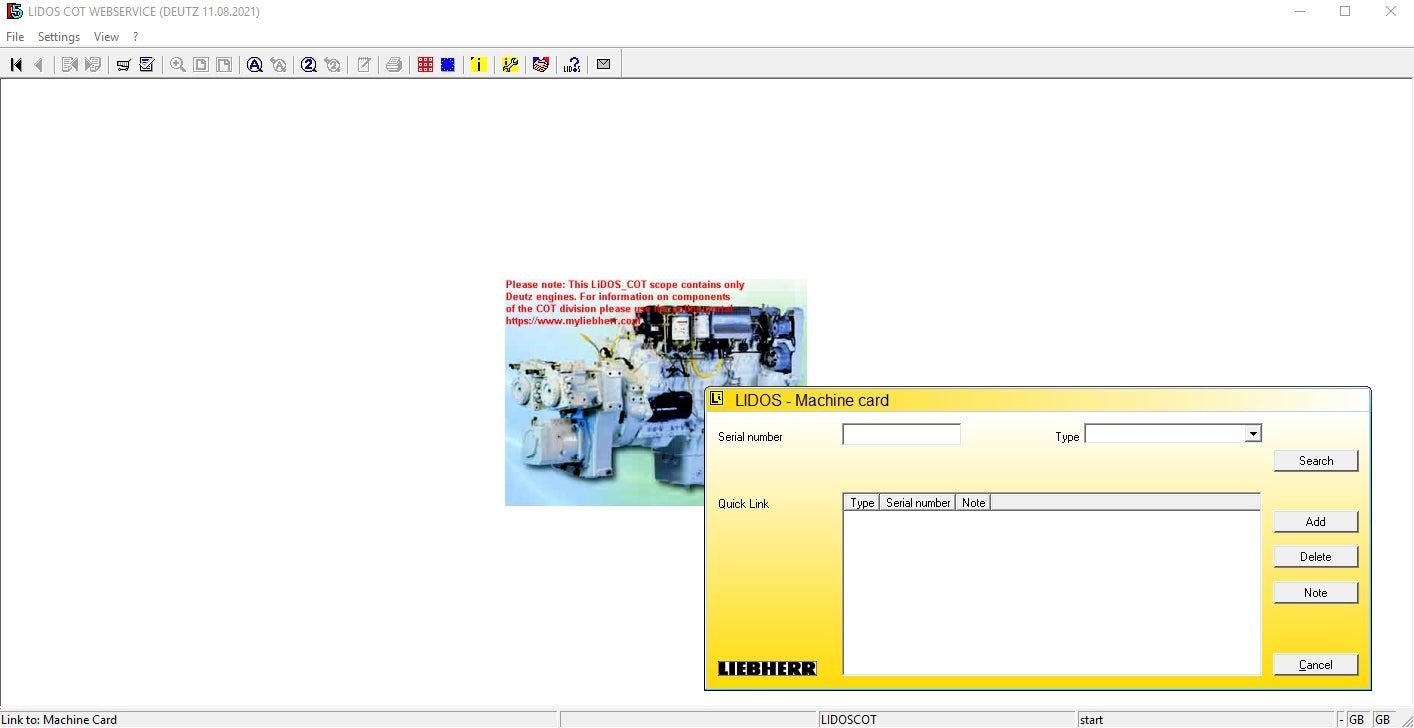Click the LIDOS Machine card title icon
1414x728 pixels.
coord(716,399)
